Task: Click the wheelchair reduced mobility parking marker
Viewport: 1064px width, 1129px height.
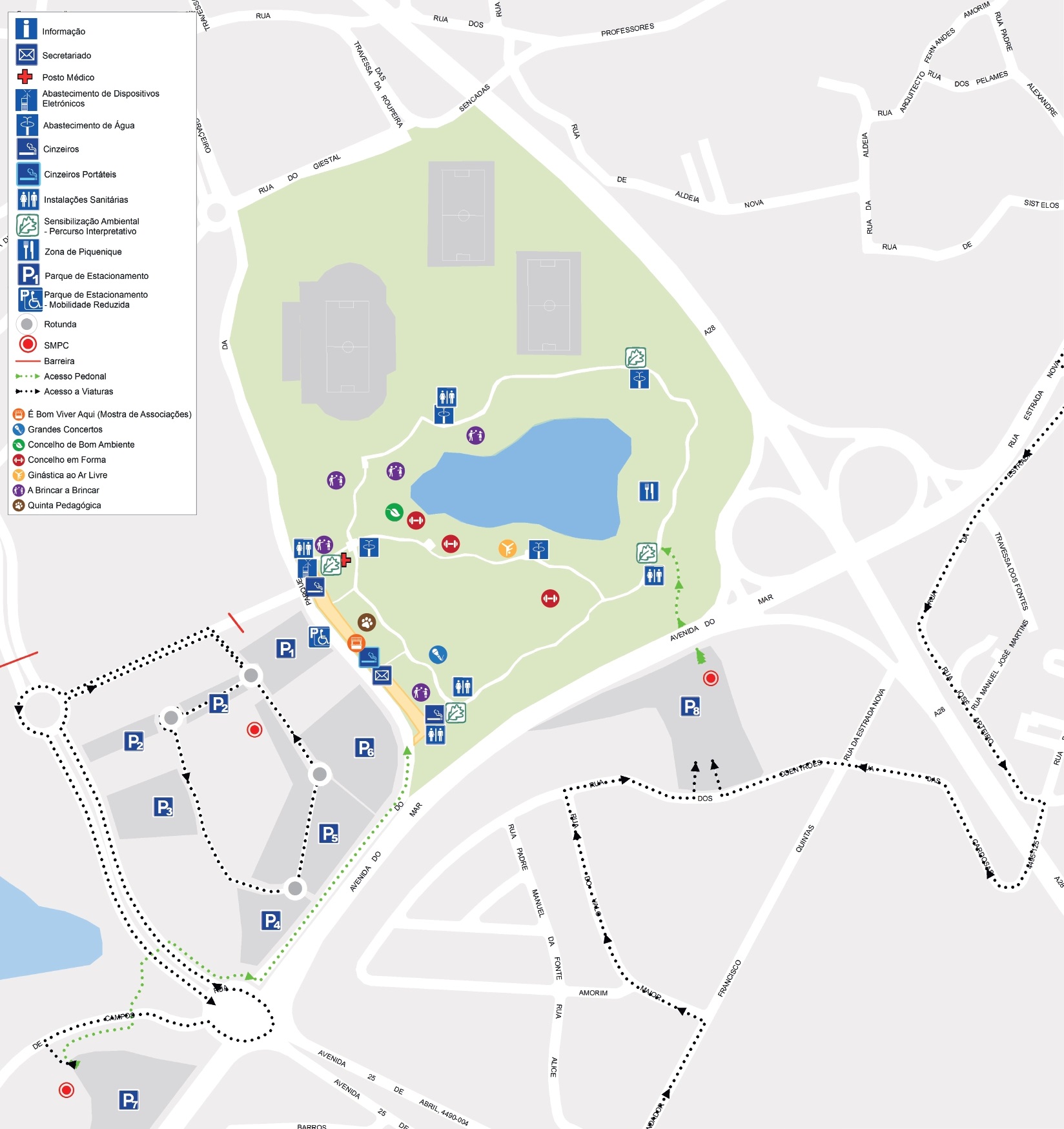Action: point(319,636)
